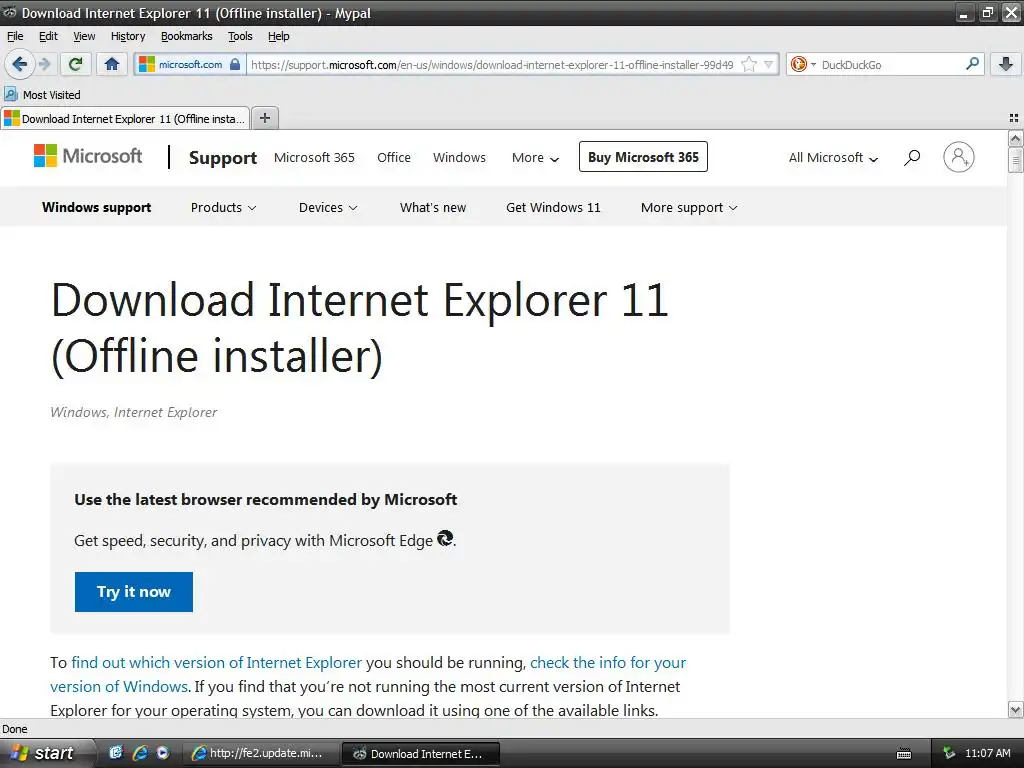Open the Windows support link

point(97,207)
